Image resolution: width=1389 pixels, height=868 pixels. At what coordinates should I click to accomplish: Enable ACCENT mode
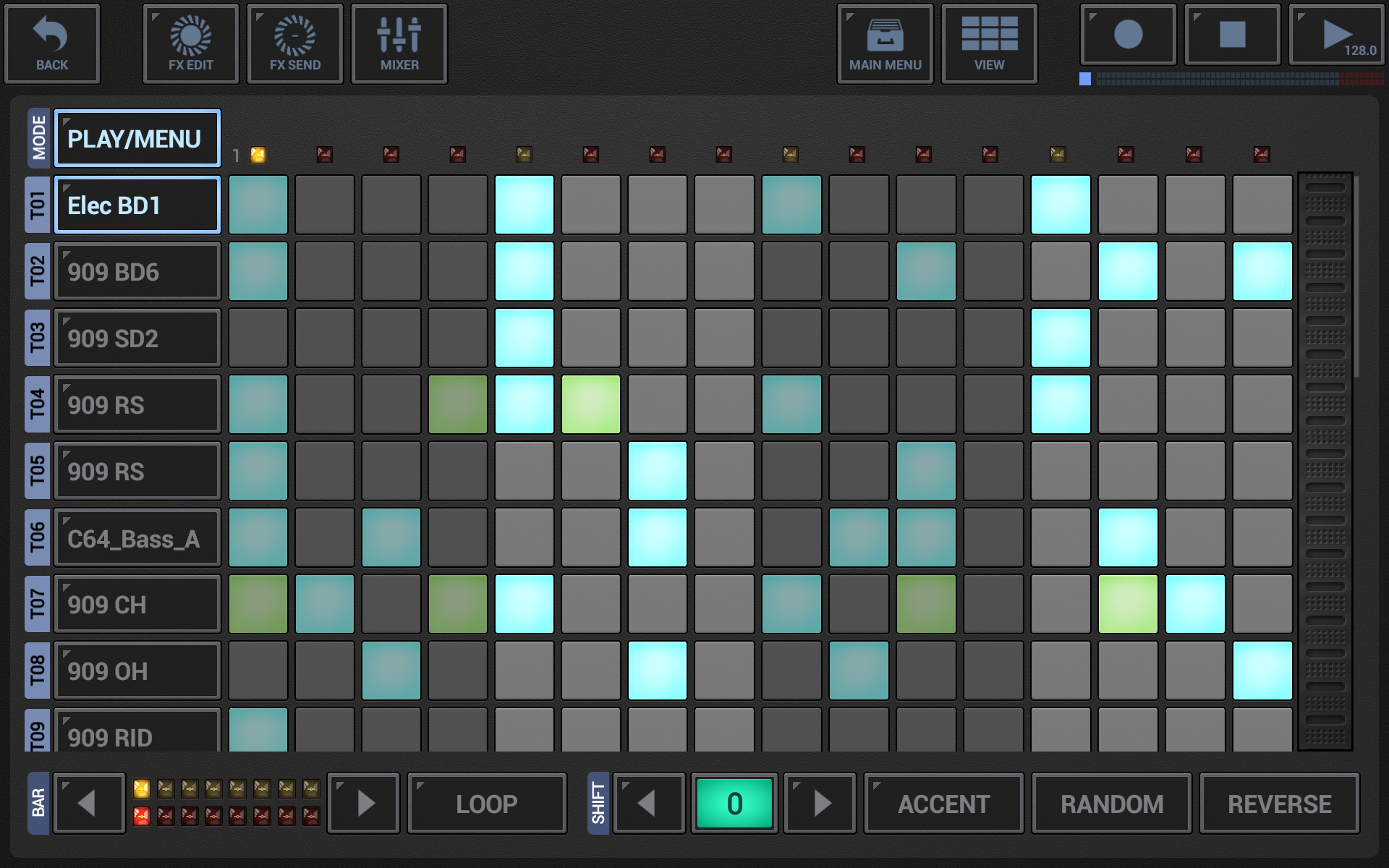coord(943,803)
